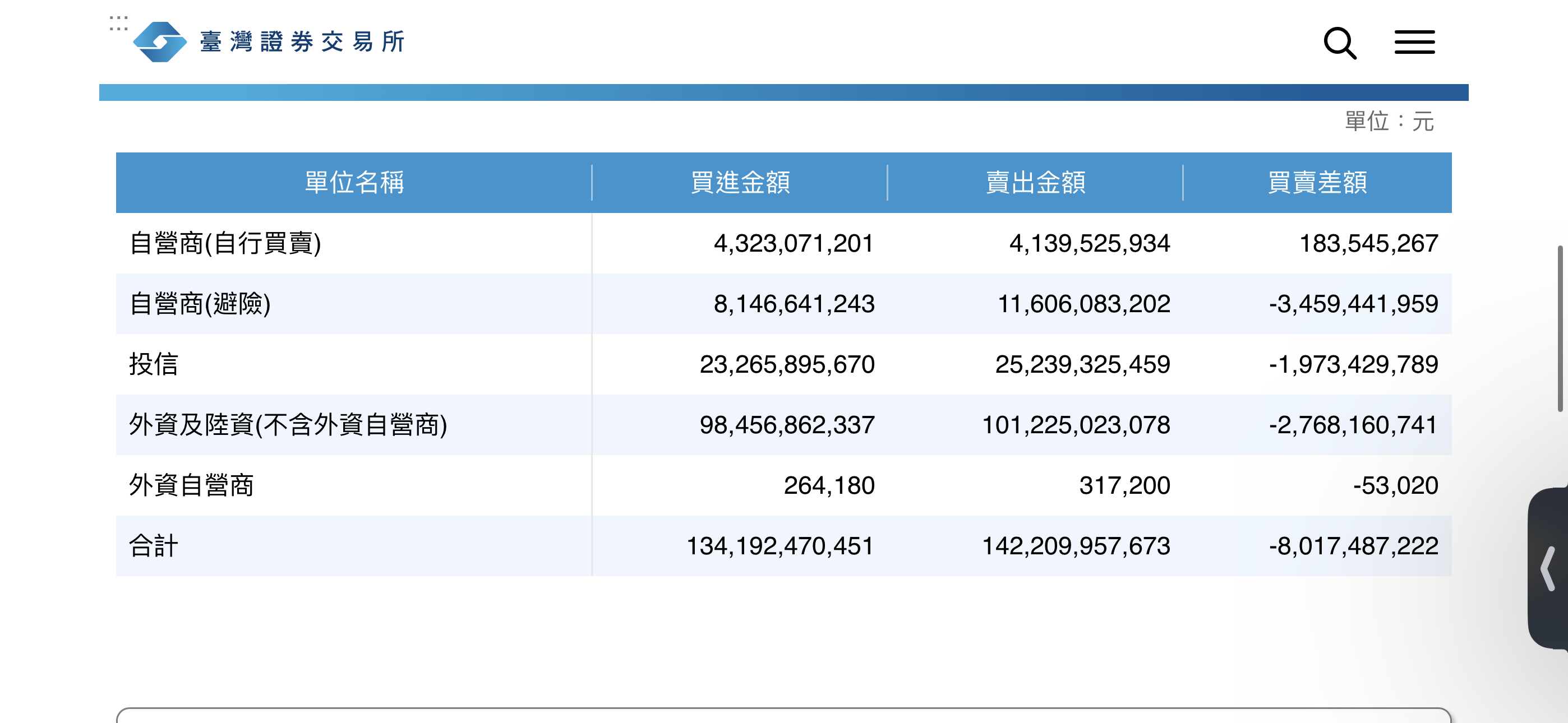Screen dimensions: 1568x723
Task: Click buy amount 98,456,862,337
Action: (x=786, y=425)
